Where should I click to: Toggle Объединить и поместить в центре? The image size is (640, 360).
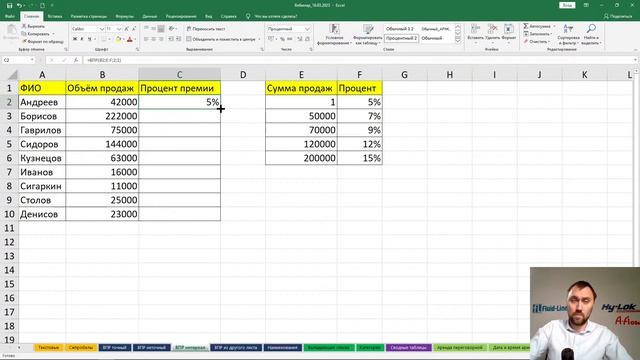click(222, 39)
